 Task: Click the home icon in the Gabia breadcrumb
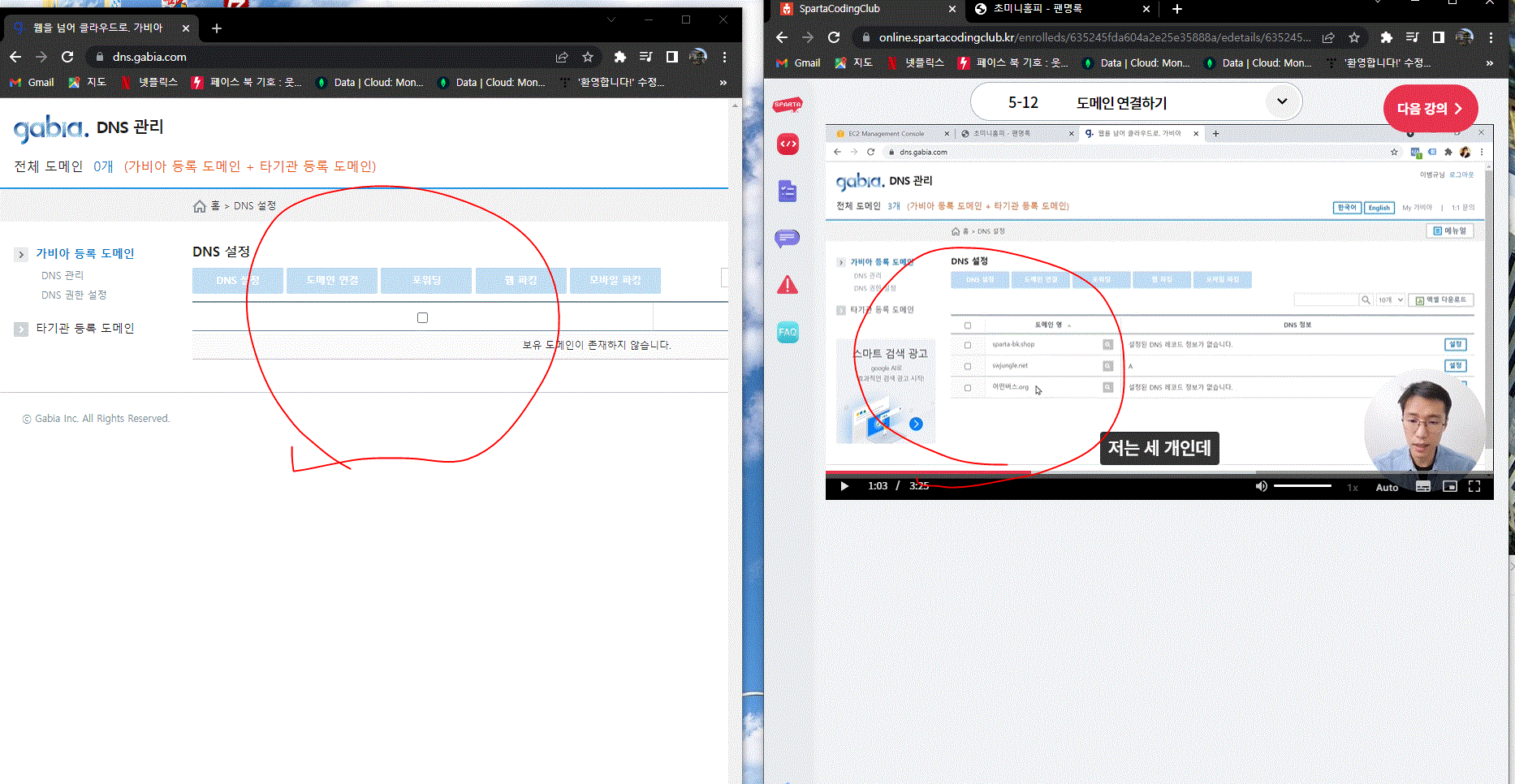200,206
